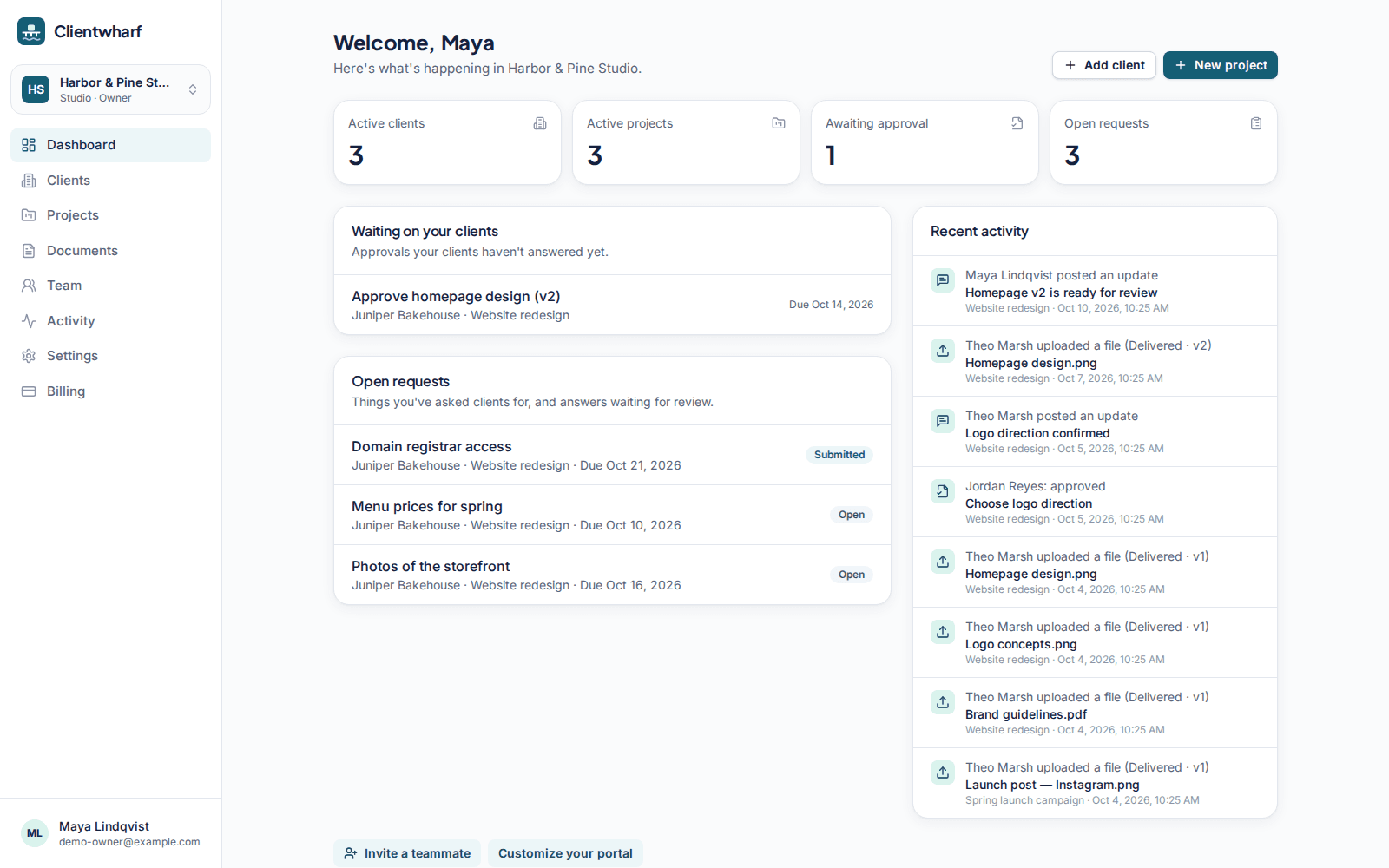Screen dimensions: 1389x868
Task: Open Brand guidelines.pdf activity entry
Action: coord(1095,713)
